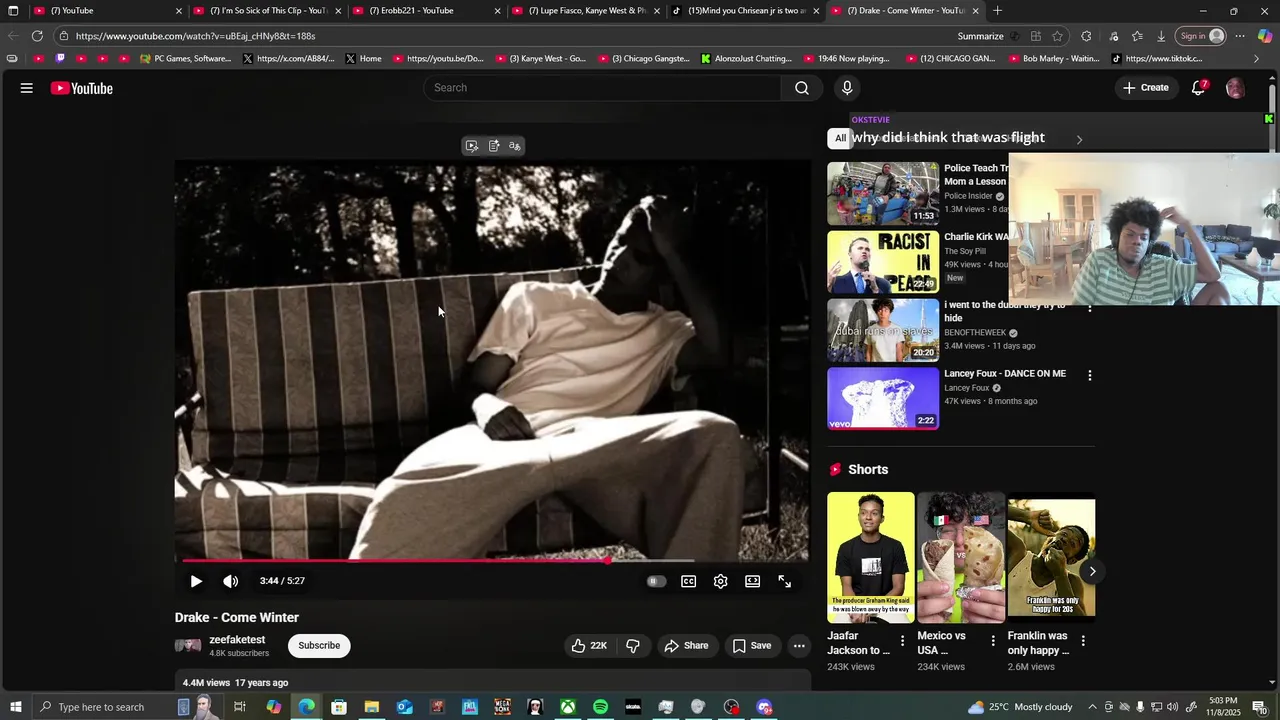The image size is (1280, 720).
Task: Open the browser downloads icon
Action: click(1161, 36)
